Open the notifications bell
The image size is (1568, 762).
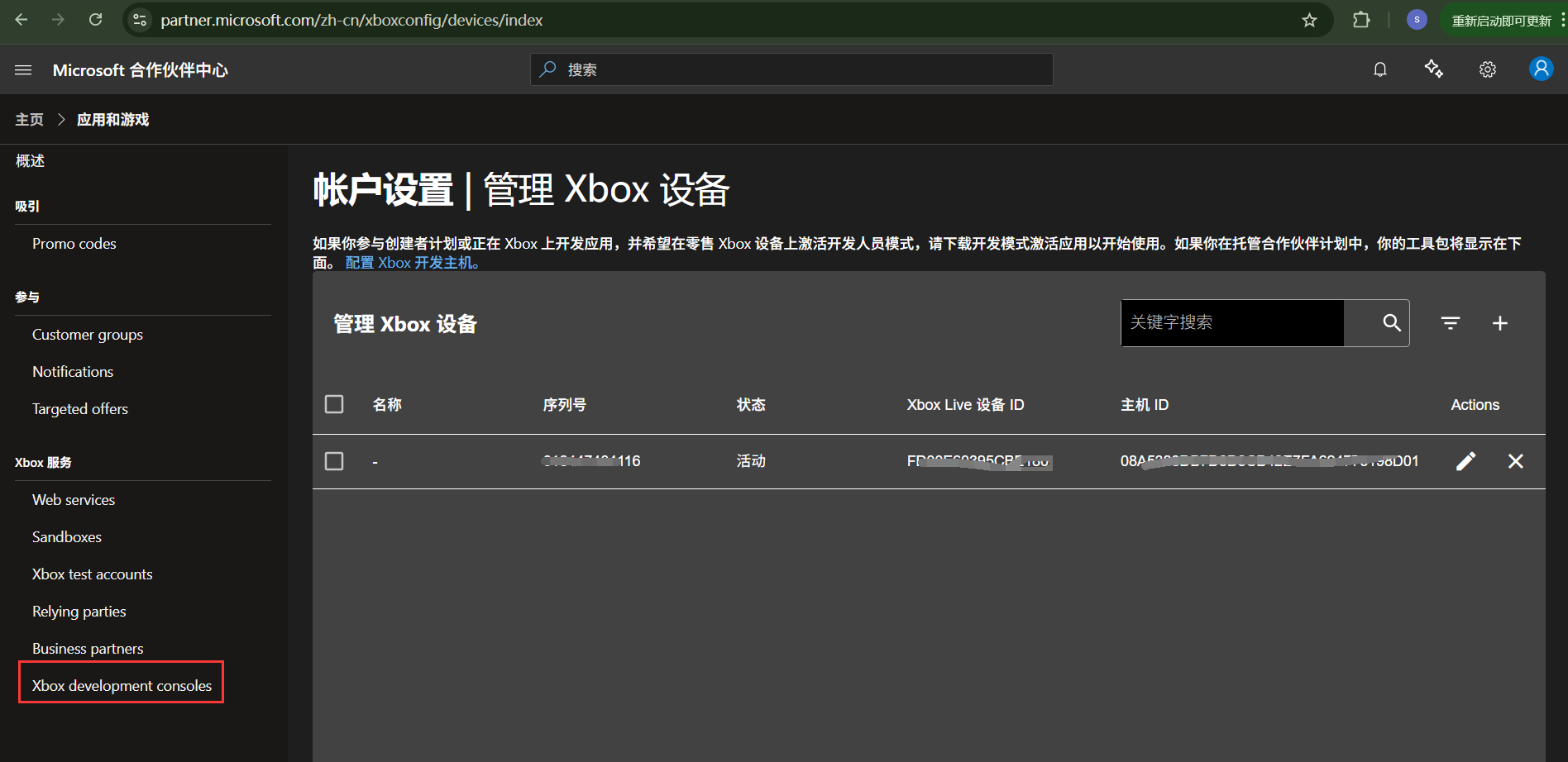coord(1379,70)
